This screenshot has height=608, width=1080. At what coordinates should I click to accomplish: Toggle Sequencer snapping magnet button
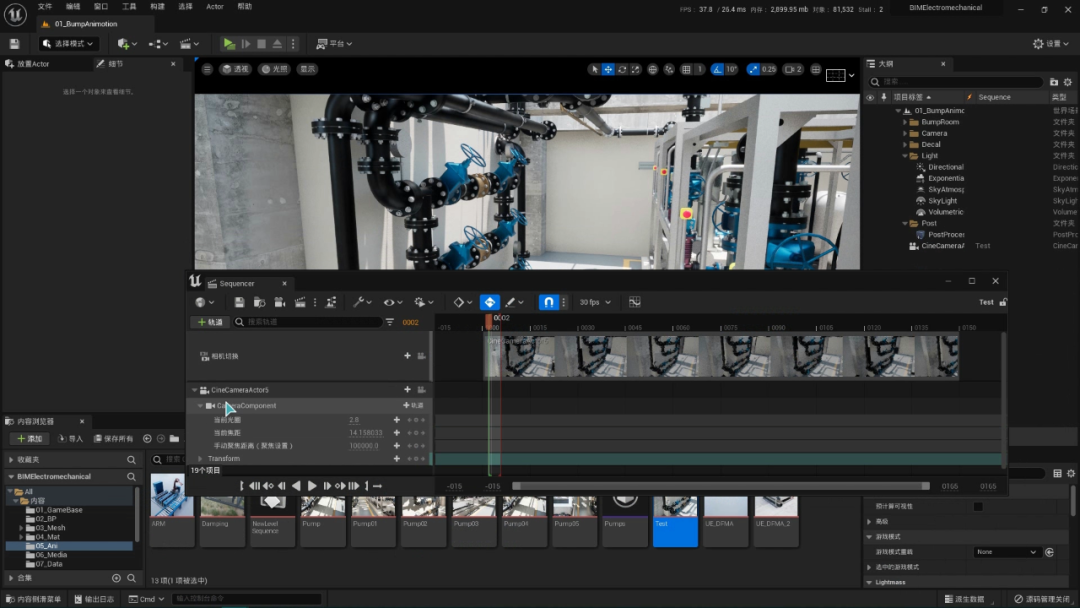click(x=549, y=302)
